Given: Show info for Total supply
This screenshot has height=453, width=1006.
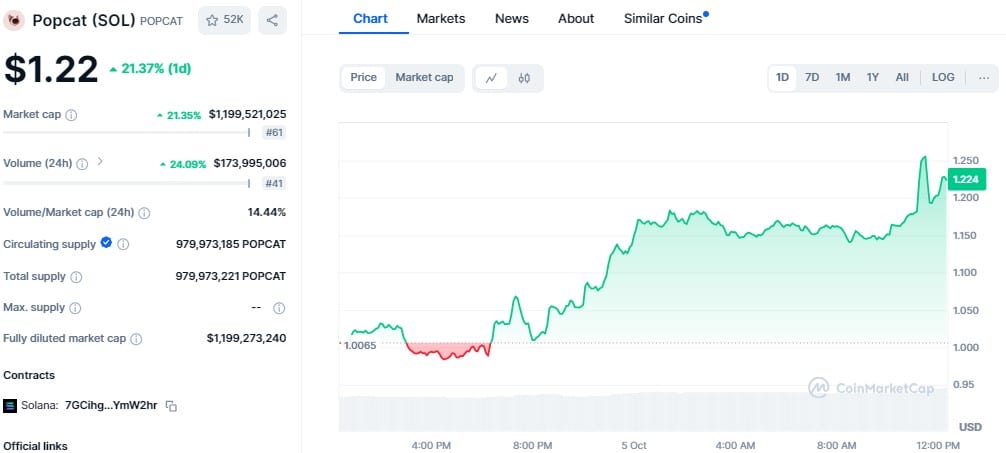Looking at the screenshot, I should click(x=76, y=277).
